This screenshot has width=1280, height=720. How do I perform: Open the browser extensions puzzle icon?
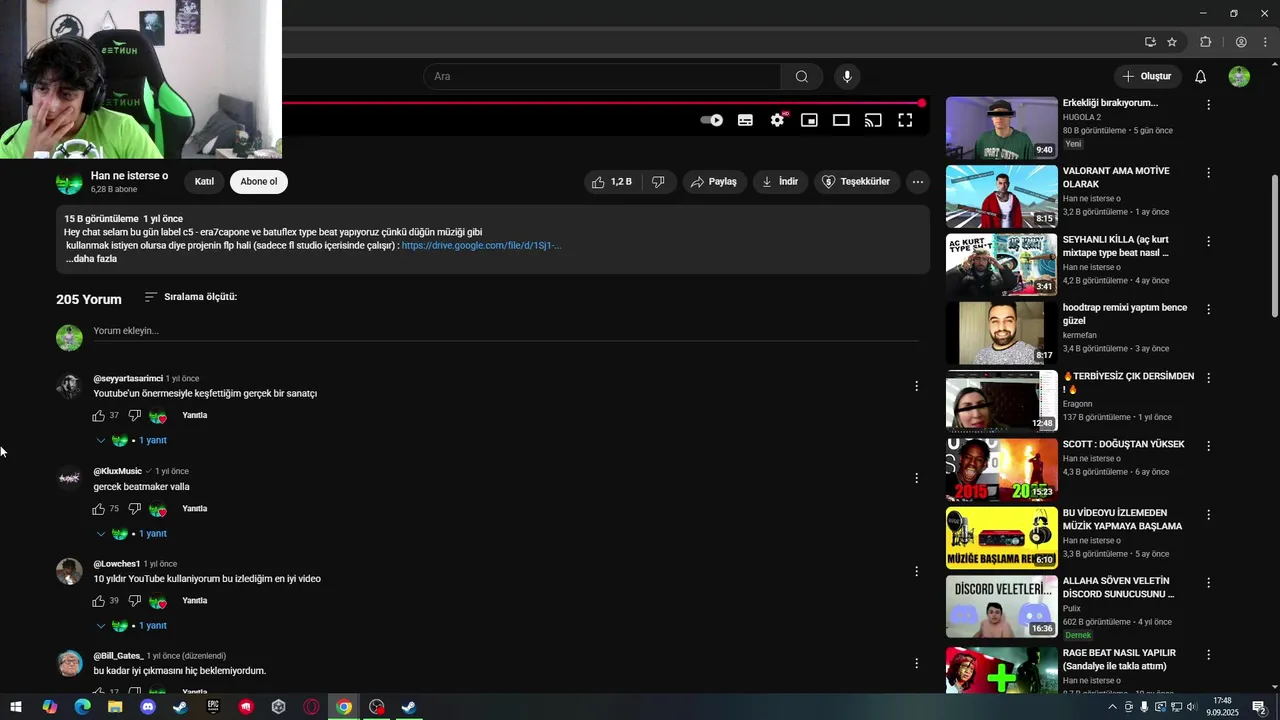click(1205, 42)
